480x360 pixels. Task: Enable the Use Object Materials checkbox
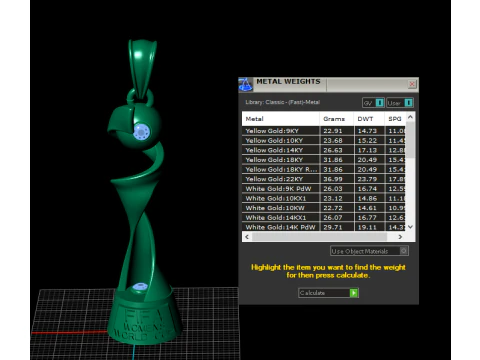pyautogui.click(x=404, y=251)
